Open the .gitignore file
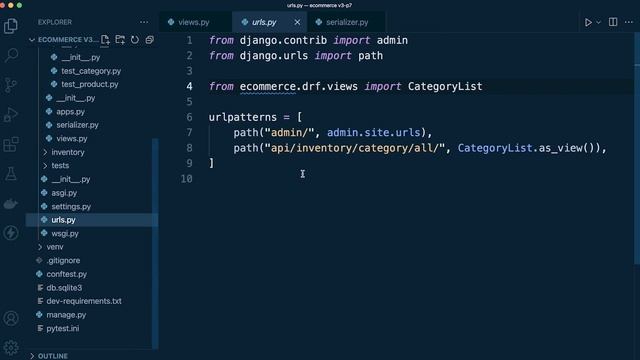 pos(63,260)
